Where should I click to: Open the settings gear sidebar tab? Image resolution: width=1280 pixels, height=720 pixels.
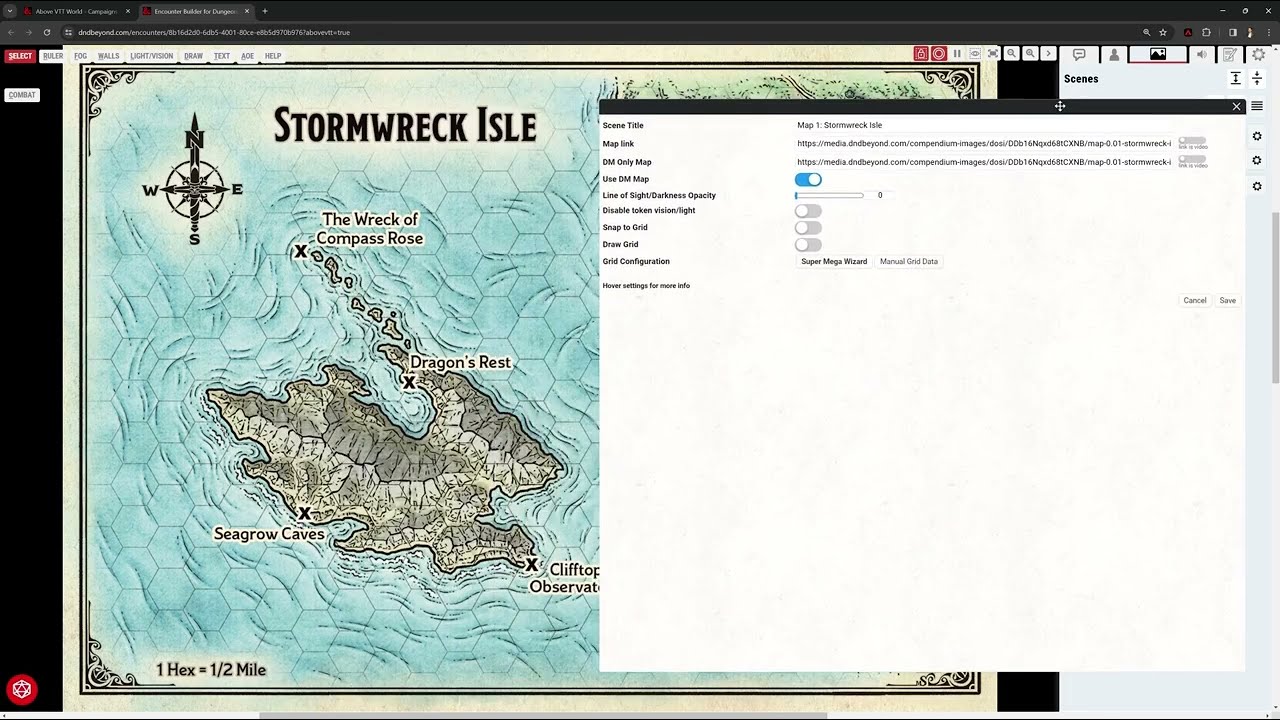click(x=1259, y=55)
